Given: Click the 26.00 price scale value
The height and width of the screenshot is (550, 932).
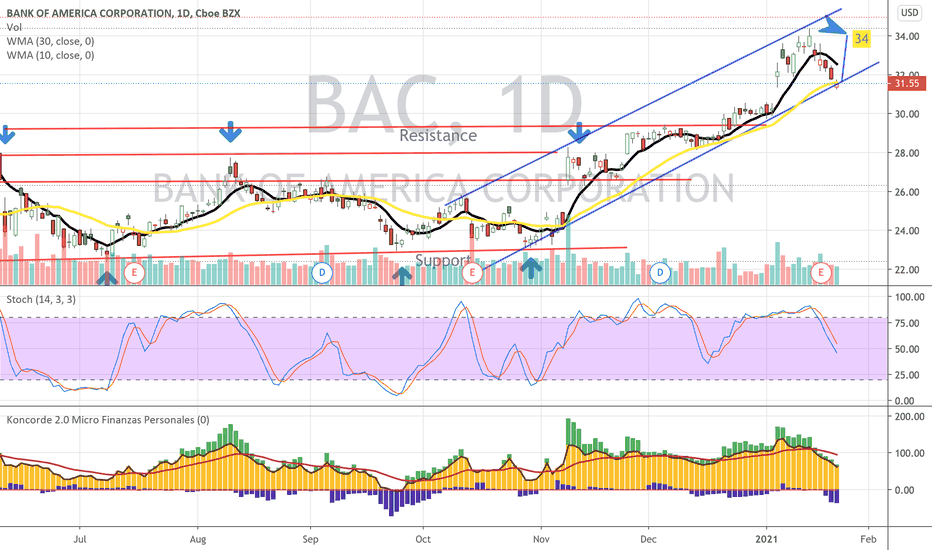Looking at the screenshot, I should pos(907,192).
